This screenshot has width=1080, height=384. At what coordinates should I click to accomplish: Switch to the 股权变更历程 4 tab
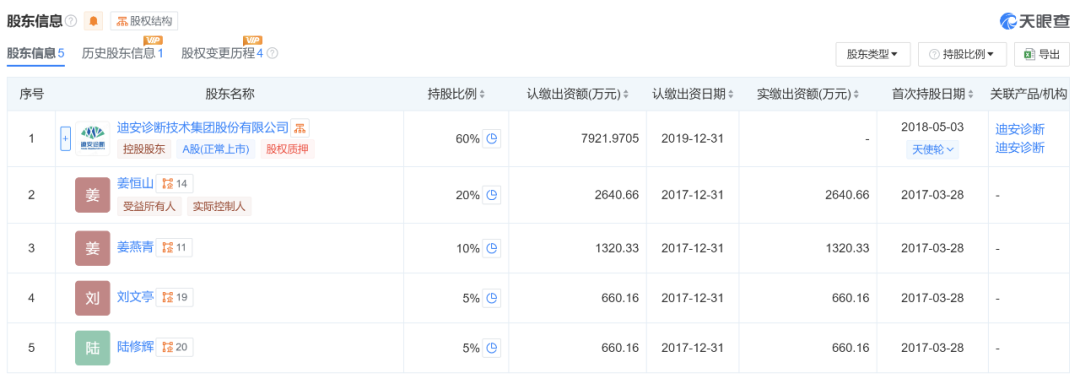coord(222,53)
